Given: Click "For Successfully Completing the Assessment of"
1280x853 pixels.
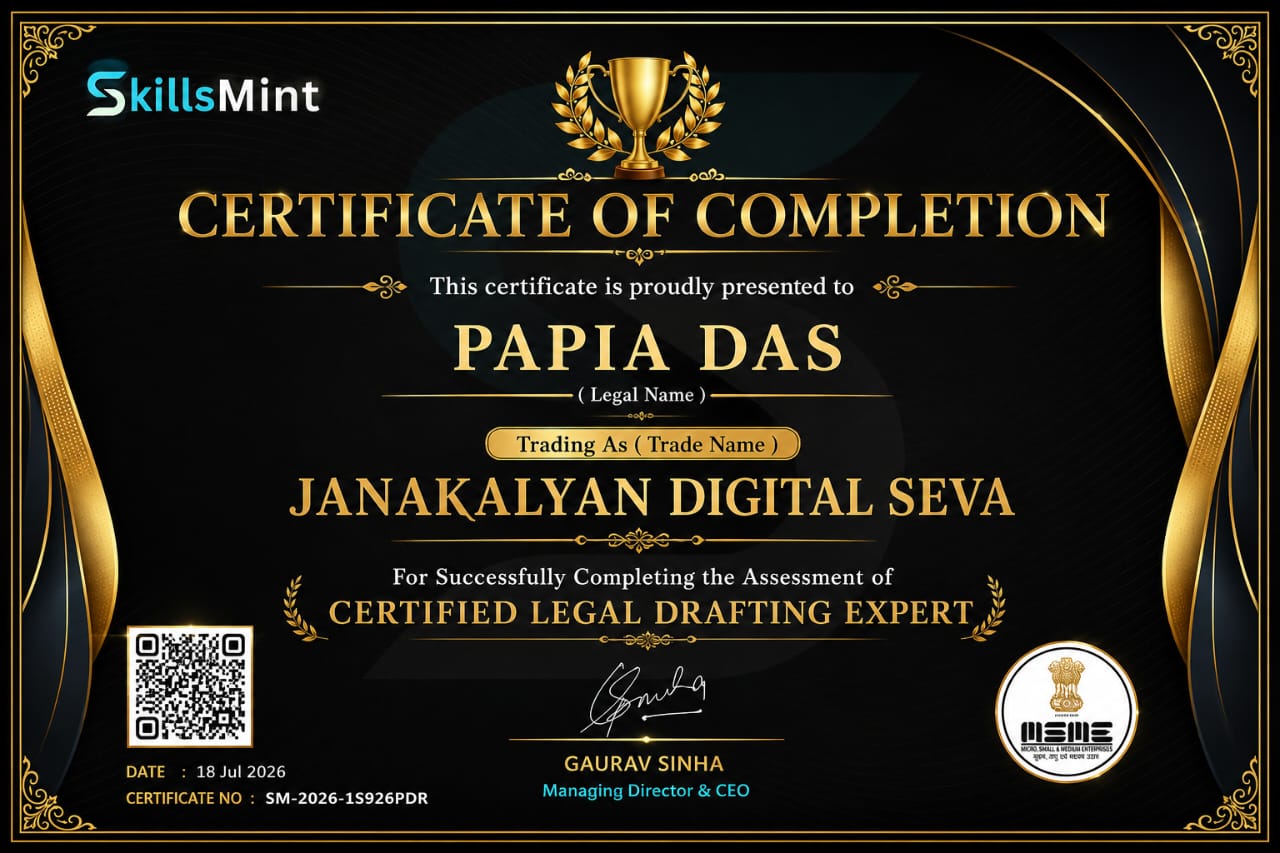Looking at the screenshot, I should coord(642,577).
